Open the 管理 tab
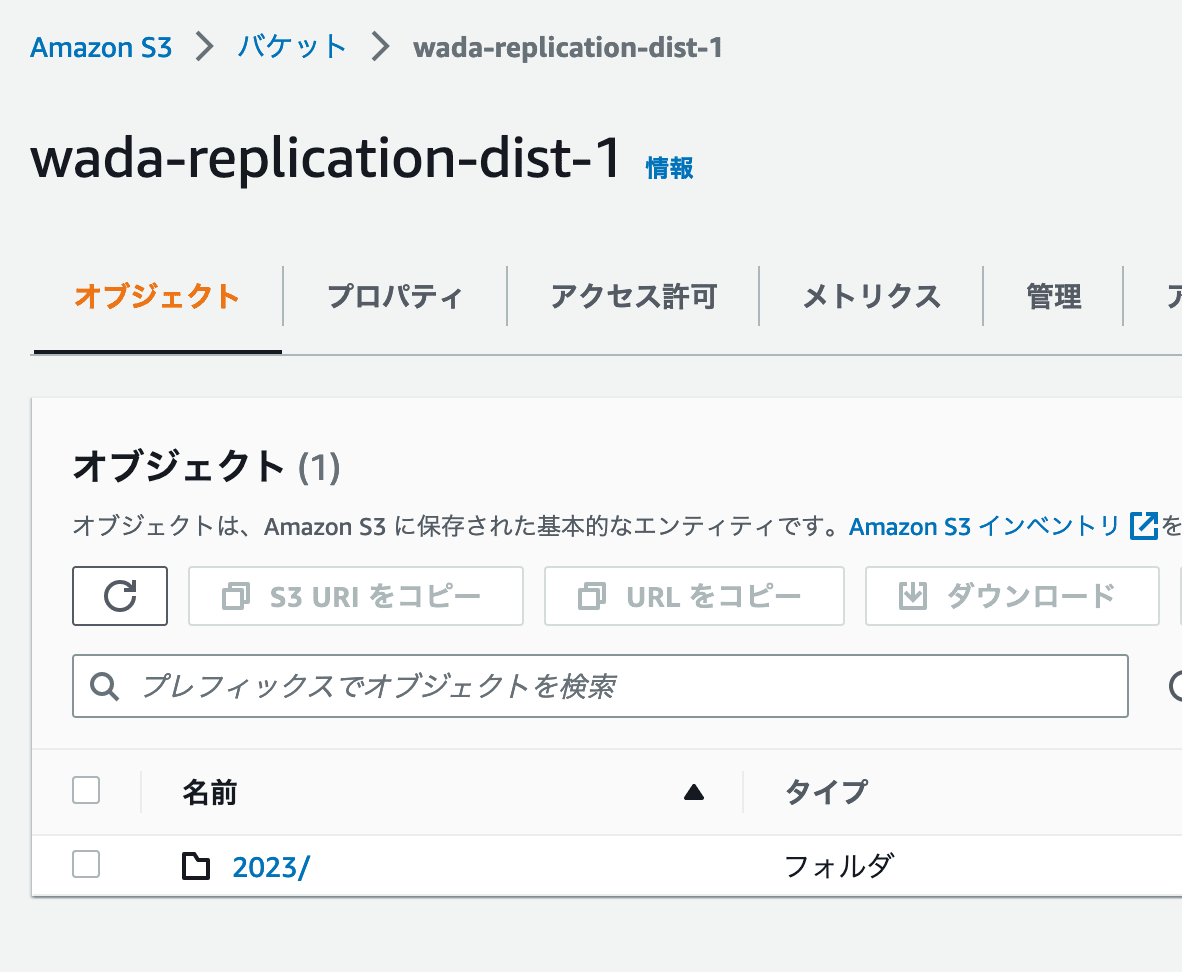Image resolution: width=1182 pixels, height=972 pixels. [1054, 296]
